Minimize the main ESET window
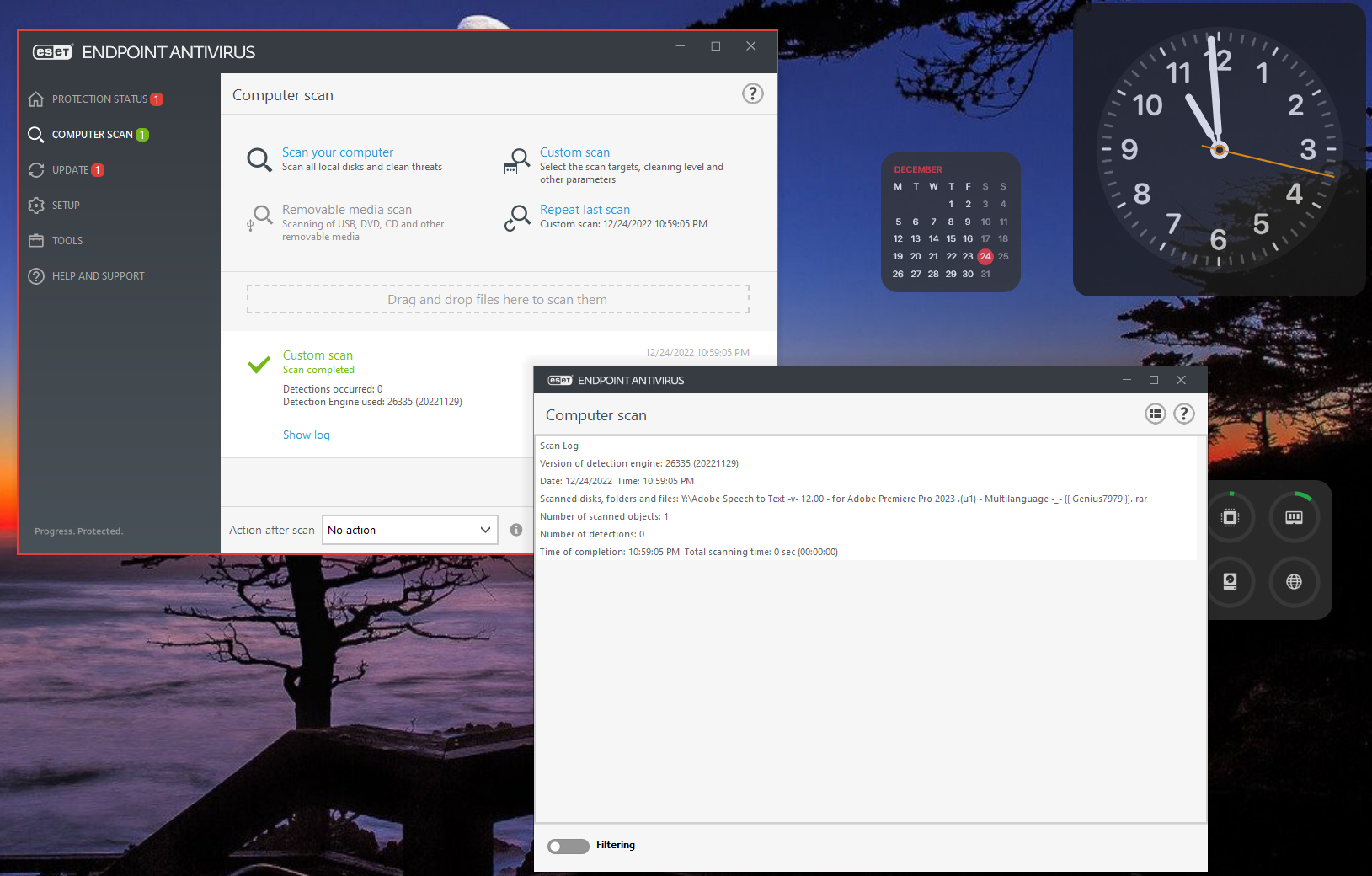This screenshot has width=1372, height=876. [x=680, y=46]
